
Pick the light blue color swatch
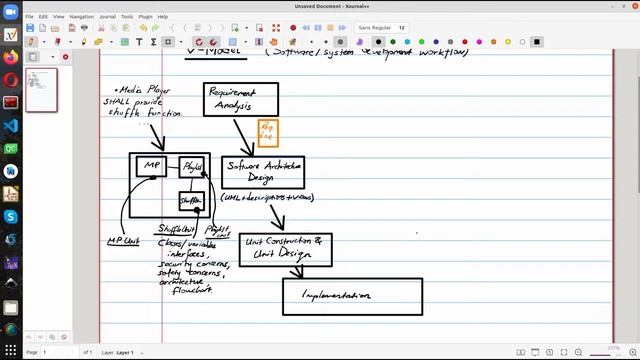[x=407, y=42]
